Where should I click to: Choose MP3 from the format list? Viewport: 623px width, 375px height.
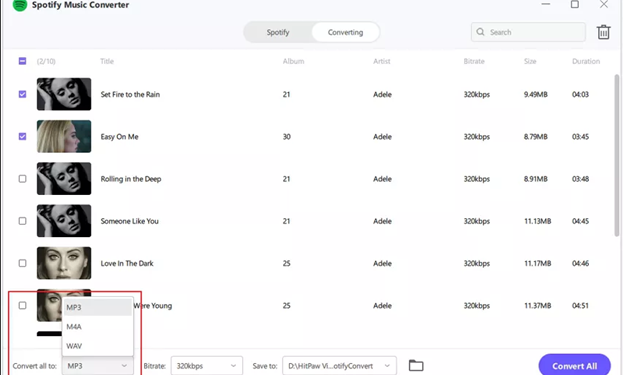98,307
